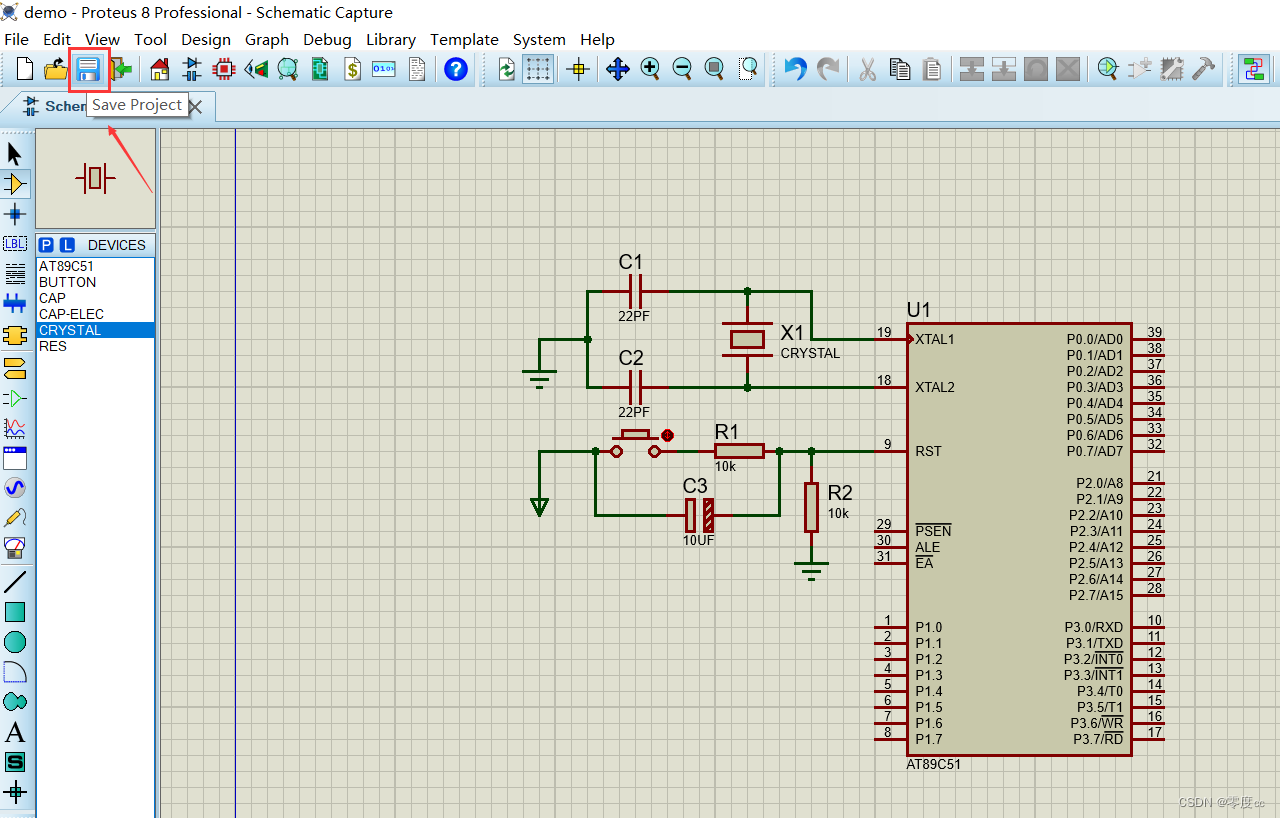This screenshot has height=818, width=1280.
Task: Paste from clipboard icon
Action: coord(932,69)
